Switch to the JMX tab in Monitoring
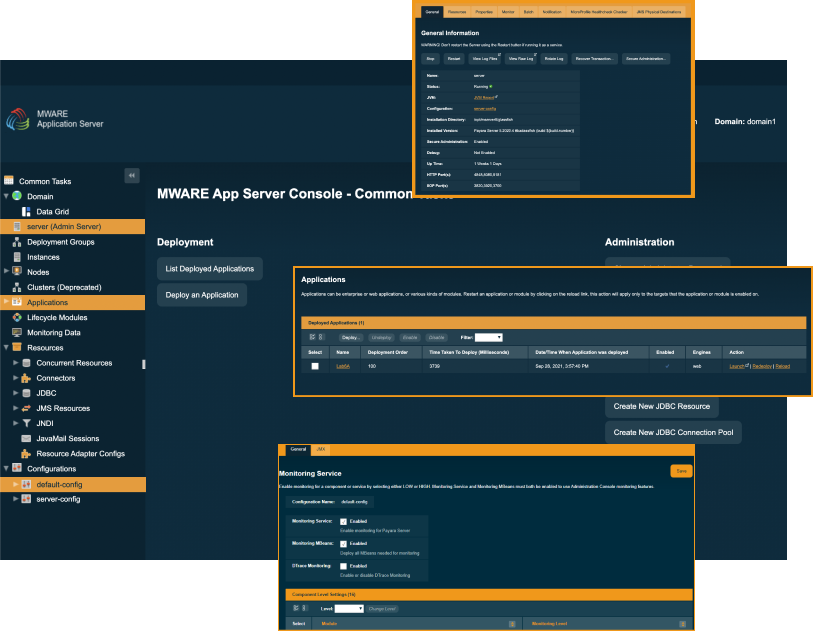This screenshot has height=631, width=813. [x=321, y=449]
